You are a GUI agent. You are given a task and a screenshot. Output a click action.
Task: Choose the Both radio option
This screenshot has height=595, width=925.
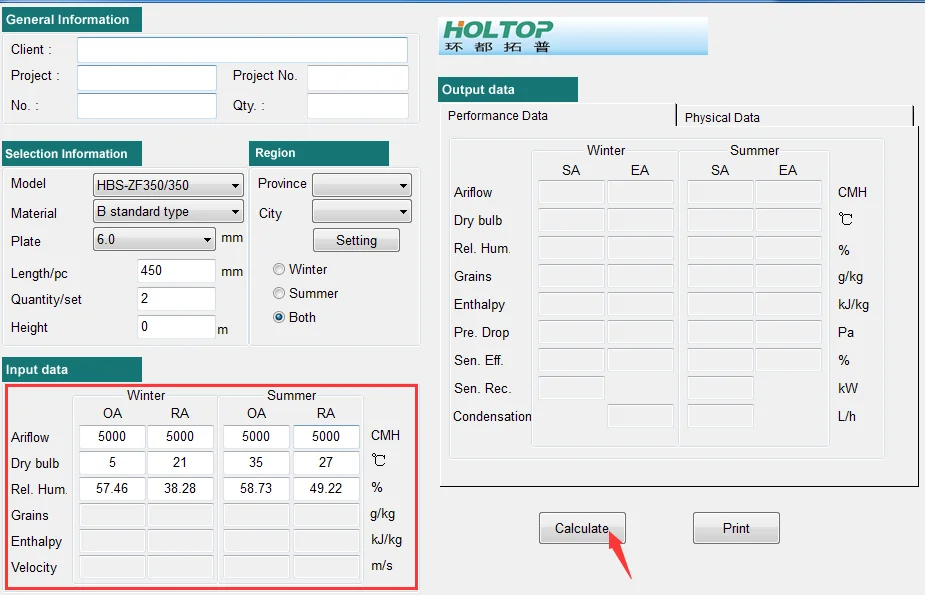(279, 317)
